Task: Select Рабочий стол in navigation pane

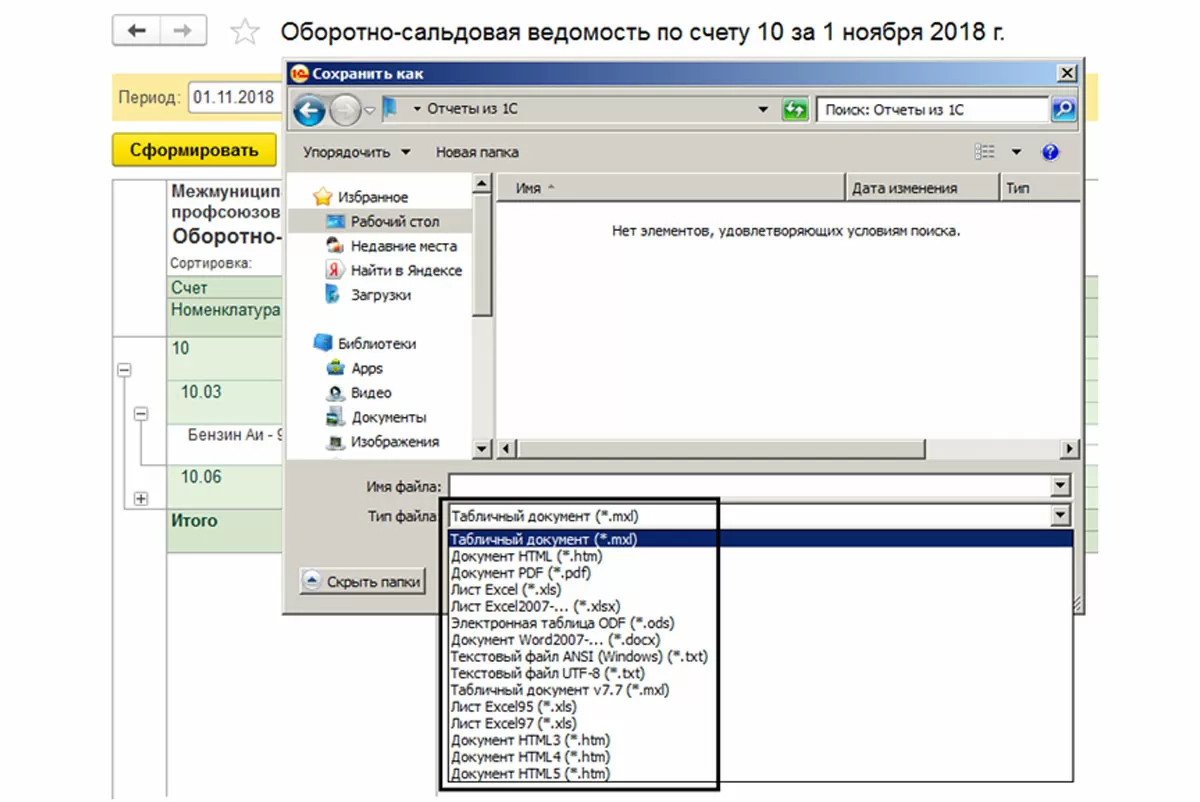Action: [382, 221]
